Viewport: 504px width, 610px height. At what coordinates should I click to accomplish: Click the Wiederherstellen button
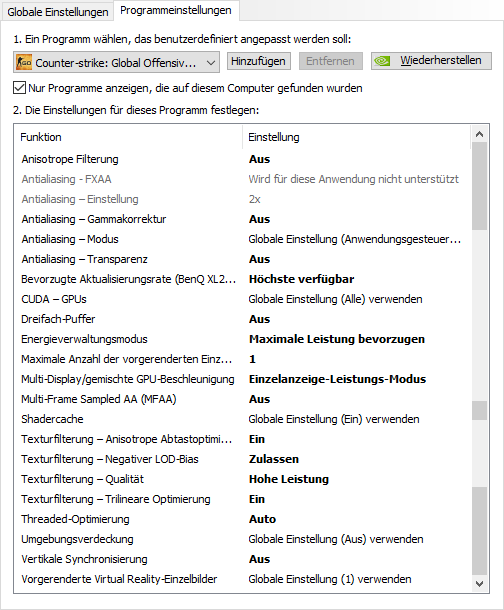[431, 61]
